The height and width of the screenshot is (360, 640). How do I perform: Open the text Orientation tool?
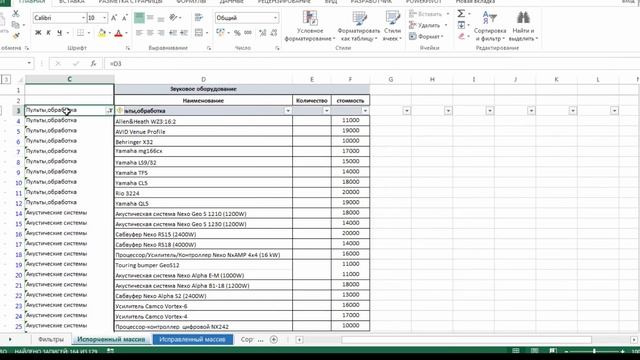(173, 18)
